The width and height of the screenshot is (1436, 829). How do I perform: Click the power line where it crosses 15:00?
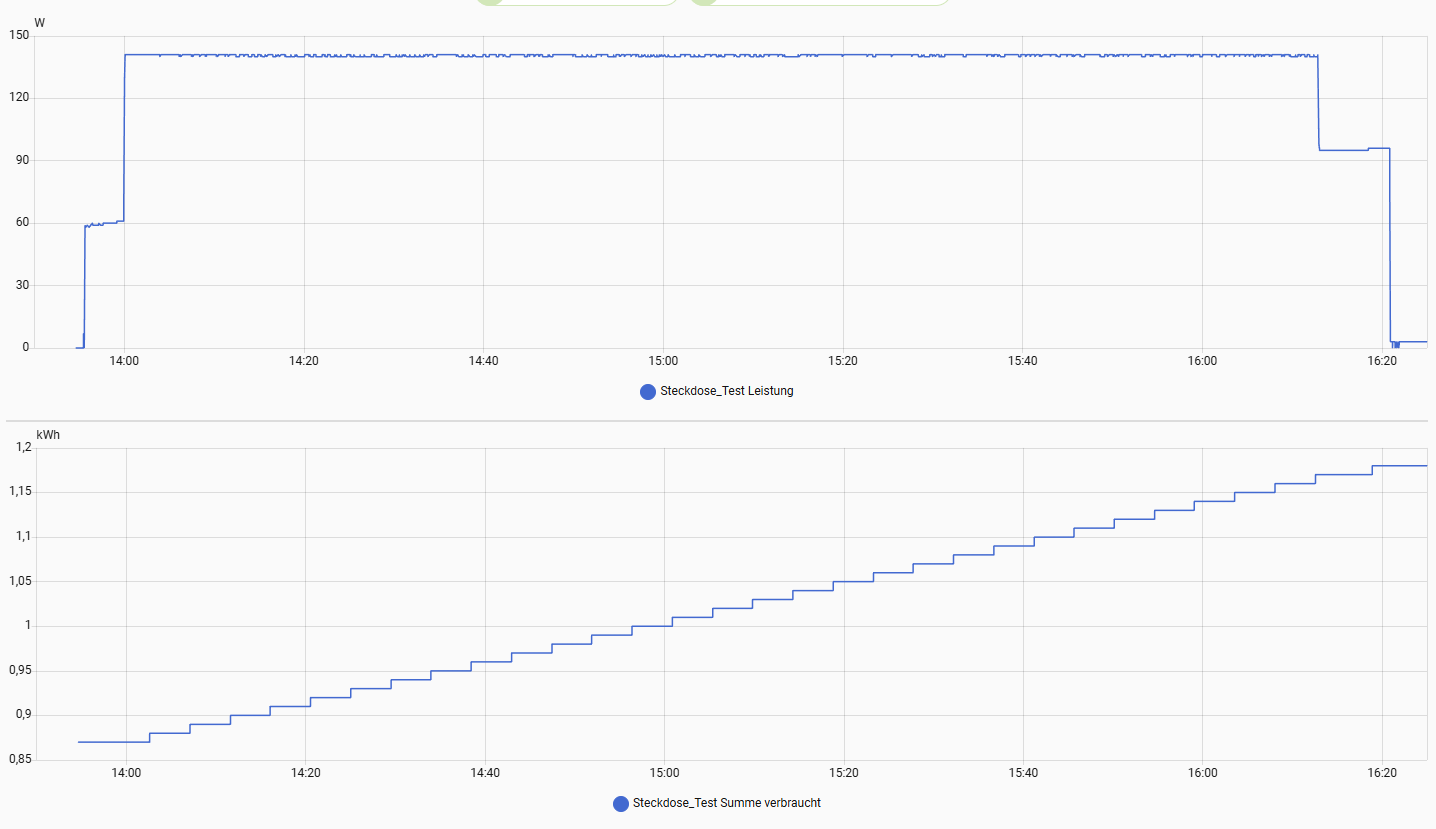(x=663, y=55)
